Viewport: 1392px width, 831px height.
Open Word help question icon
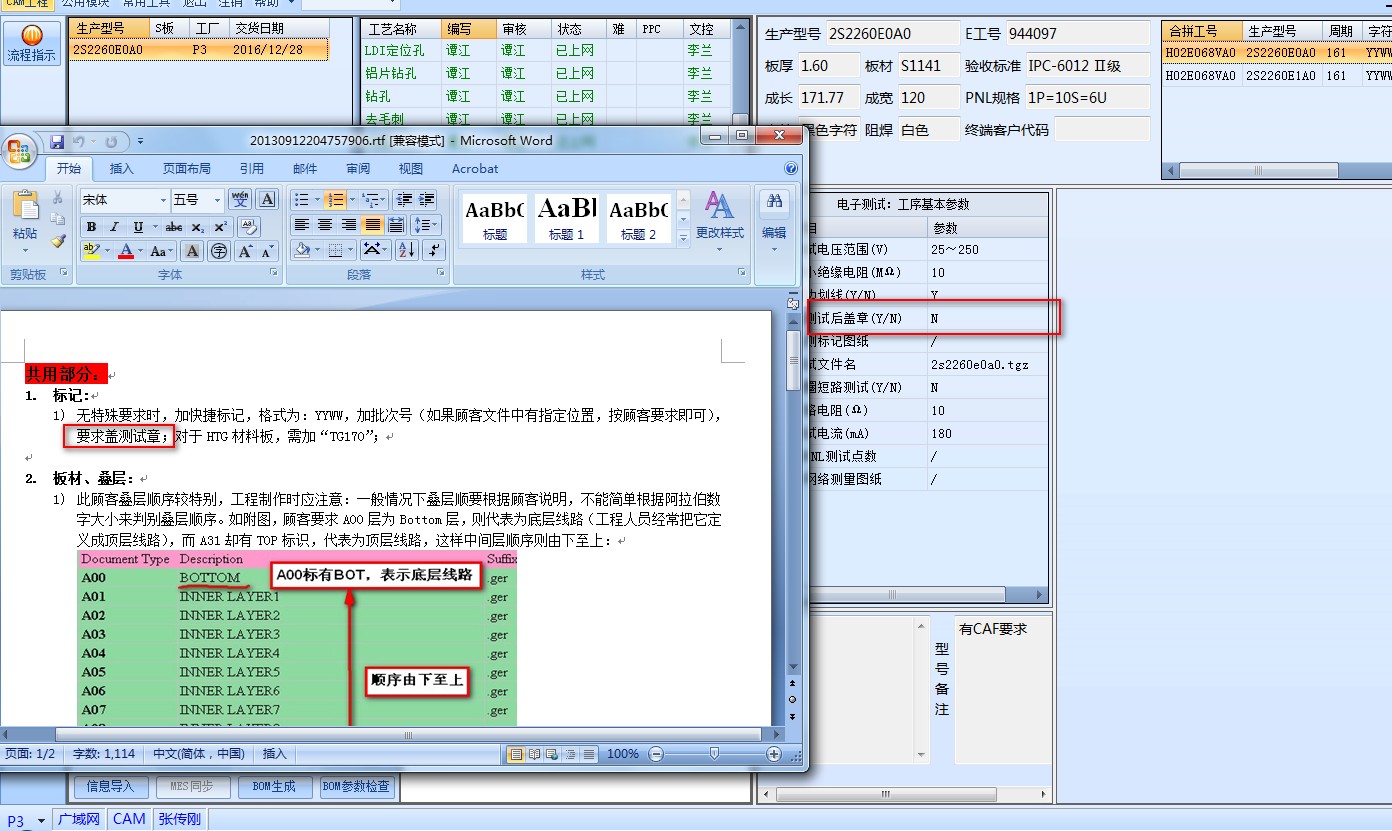coord(792,169)
